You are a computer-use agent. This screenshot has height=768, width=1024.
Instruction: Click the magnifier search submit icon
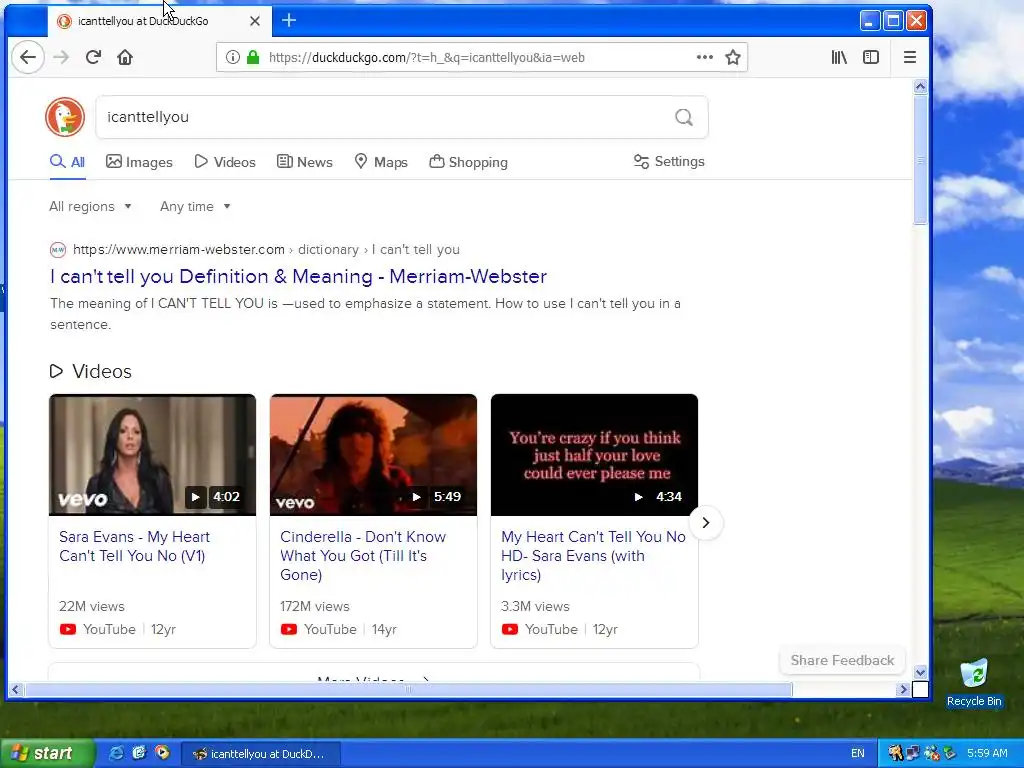[684, 117]
